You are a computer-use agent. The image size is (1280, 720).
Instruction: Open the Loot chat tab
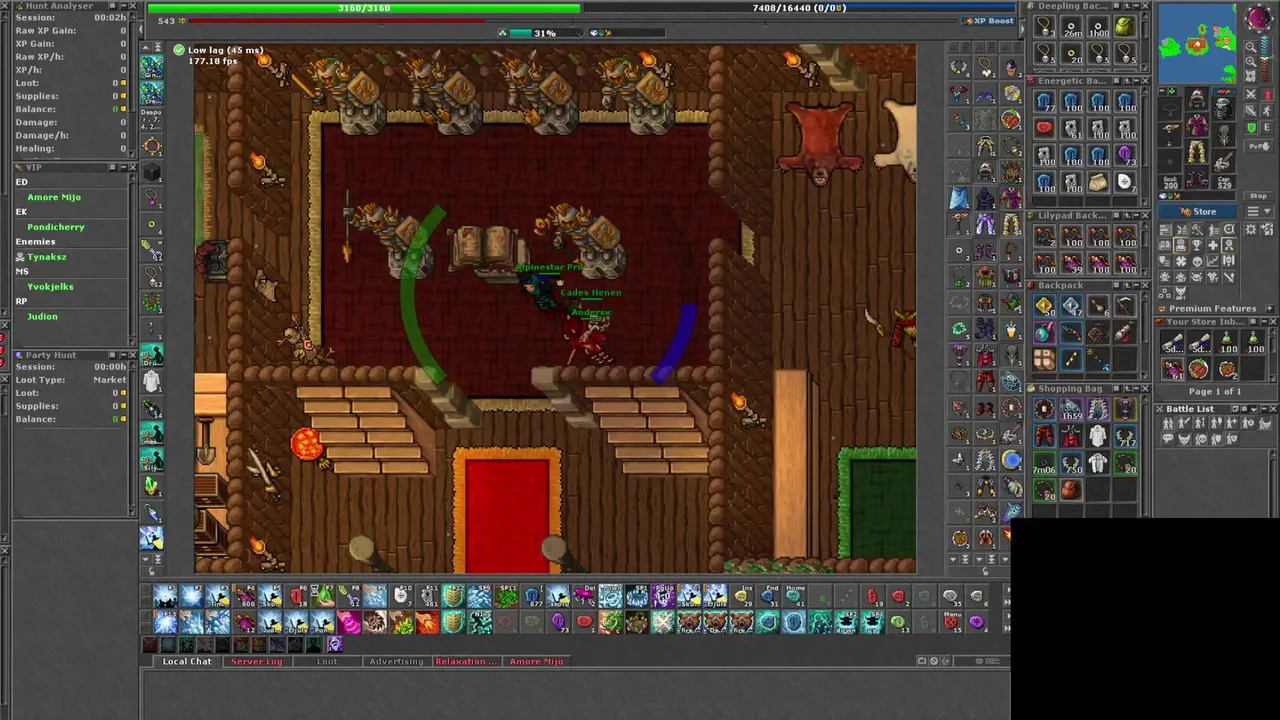click(327, 661)
